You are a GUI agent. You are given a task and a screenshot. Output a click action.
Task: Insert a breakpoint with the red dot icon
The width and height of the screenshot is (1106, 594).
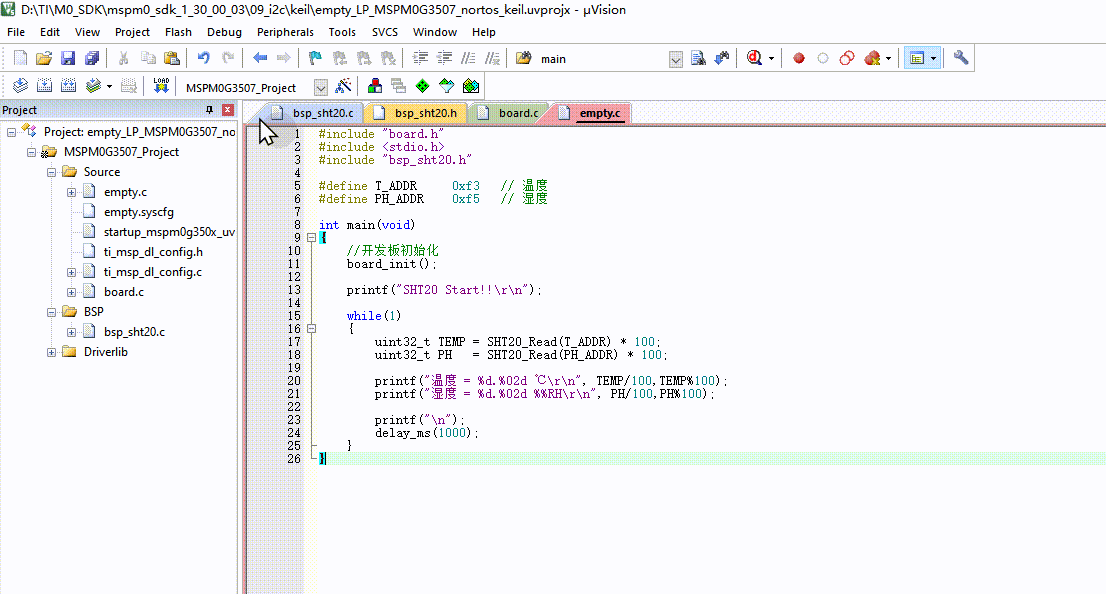pyautogui.click(x=798, y=59)
